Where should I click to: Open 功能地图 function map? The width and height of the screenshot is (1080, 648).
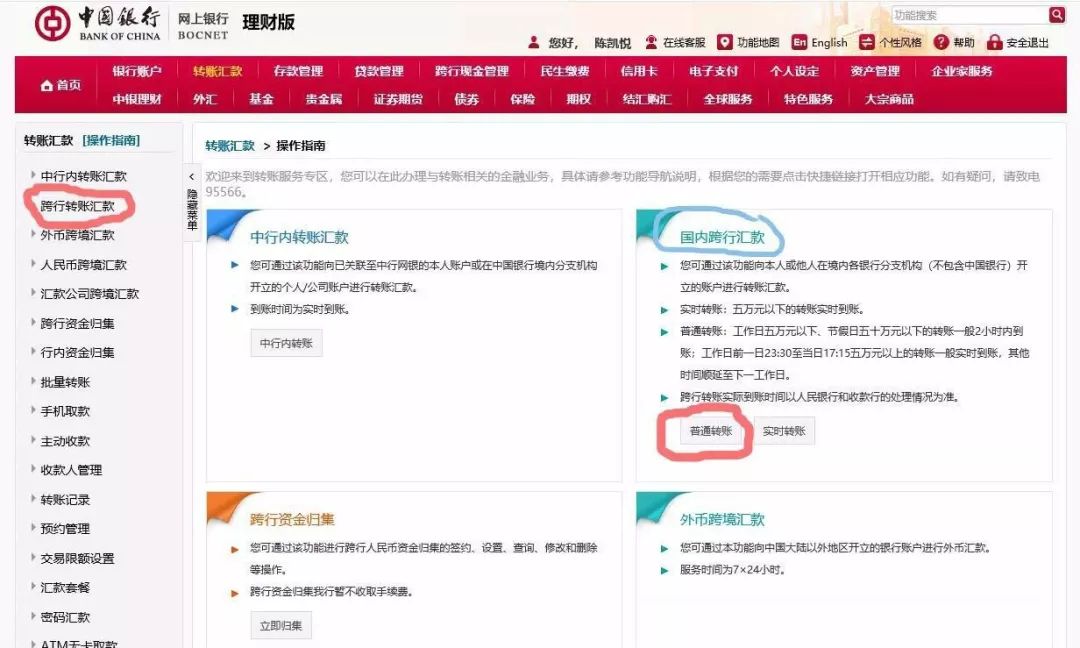(x=748, y=42)
